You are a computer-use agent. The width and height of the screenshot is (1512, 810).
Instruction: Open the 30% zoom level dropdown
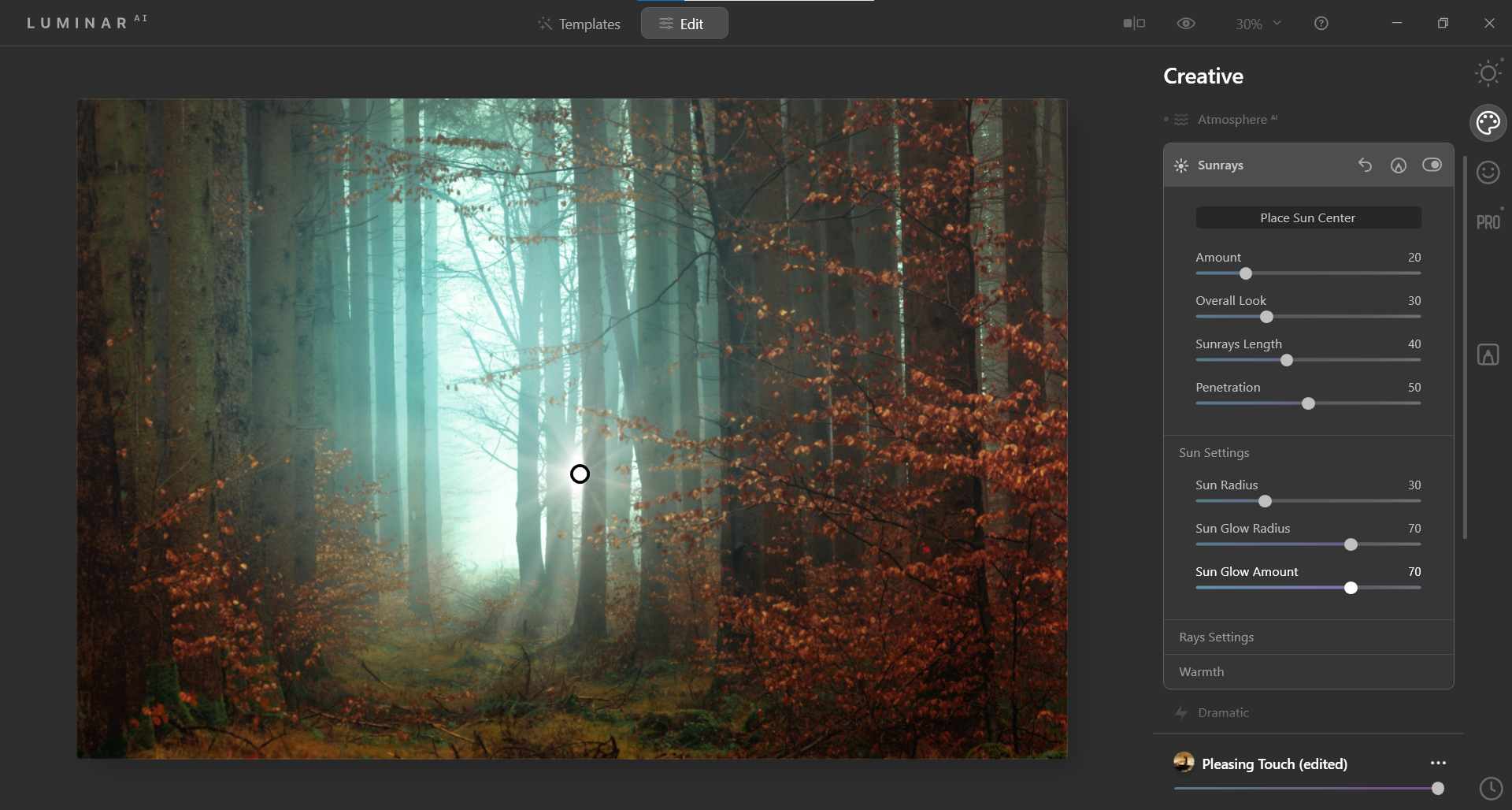1258,24
